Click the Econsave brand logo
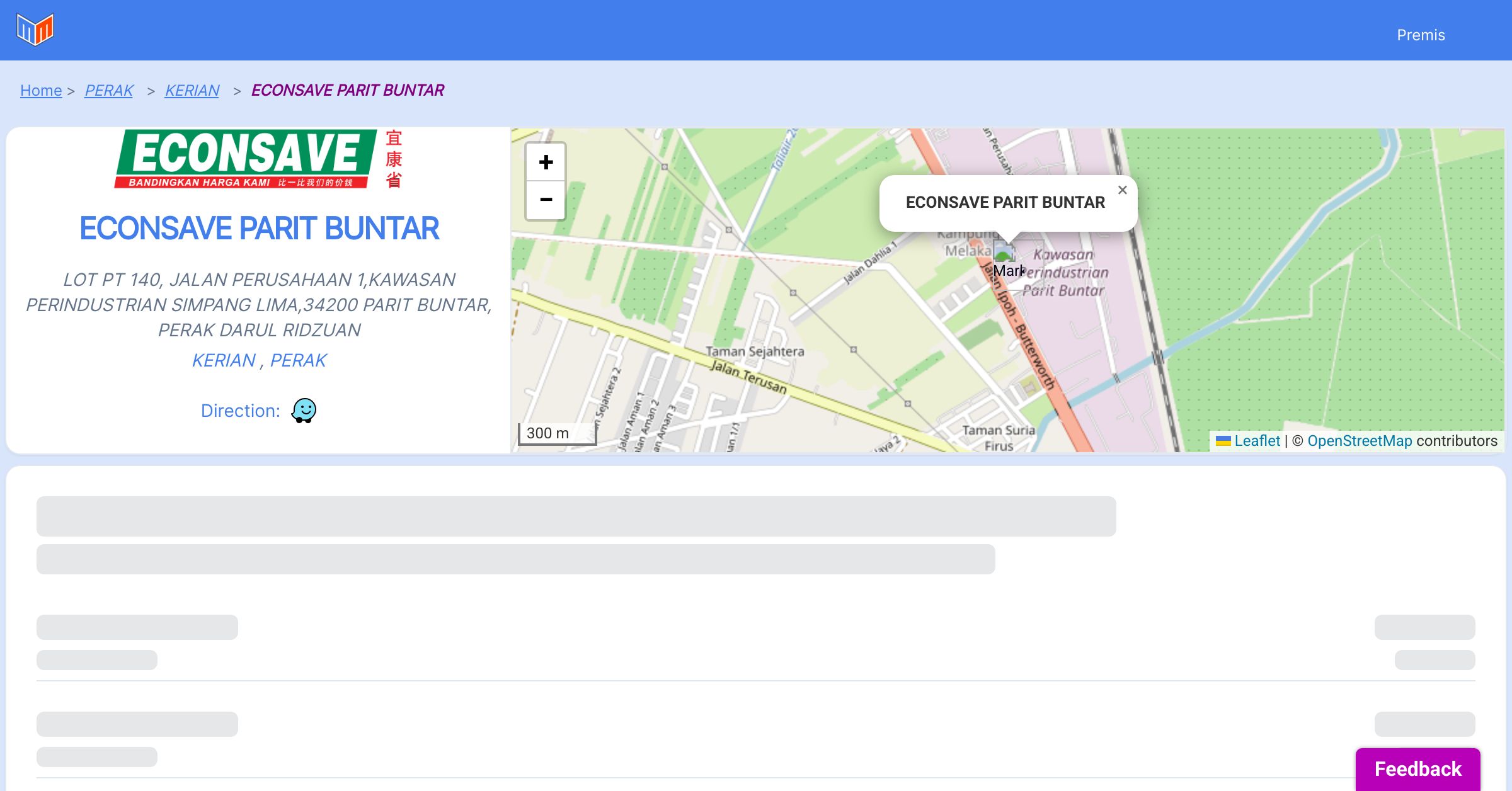The height and width of the screenshot is (791, 1512). tap(258, 159)
